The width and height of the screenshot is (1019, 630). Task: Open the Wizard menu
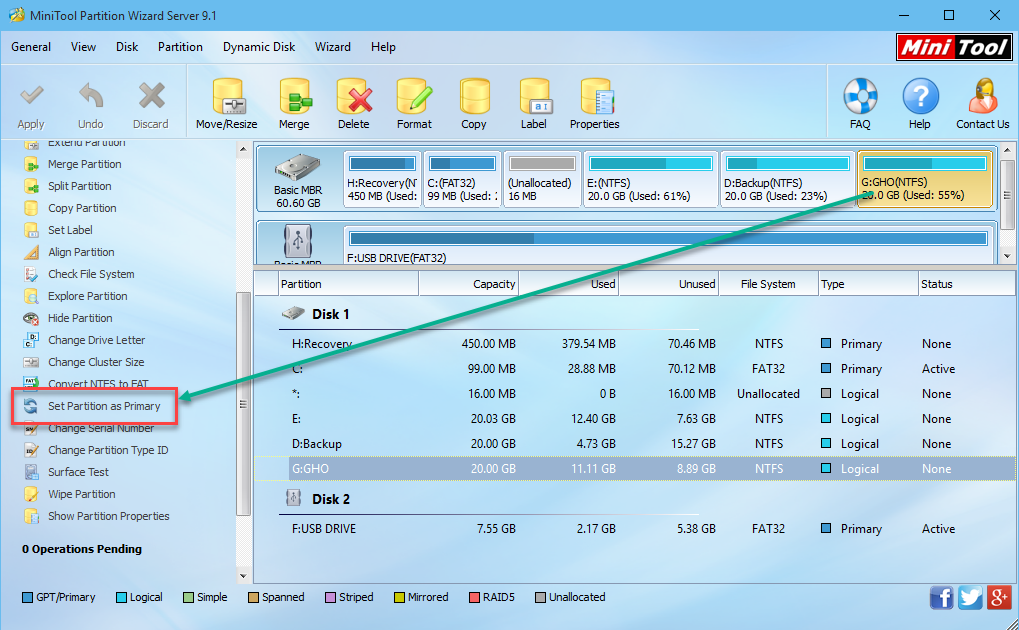(333, 47)
